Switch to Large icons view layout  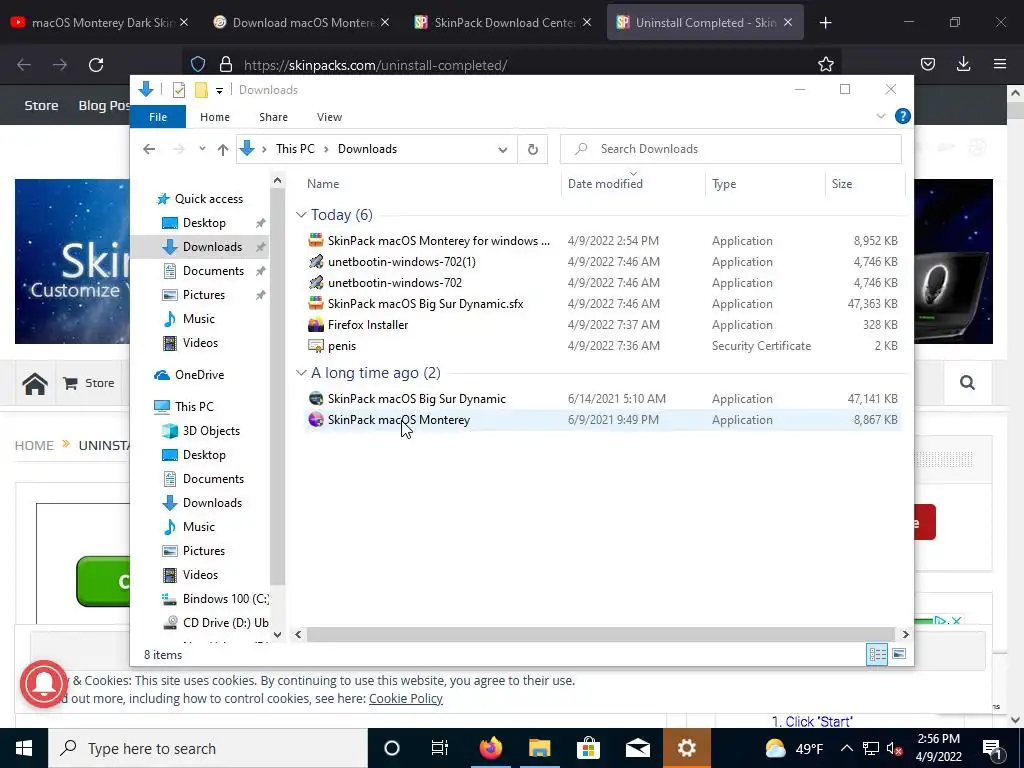[899, 654]
